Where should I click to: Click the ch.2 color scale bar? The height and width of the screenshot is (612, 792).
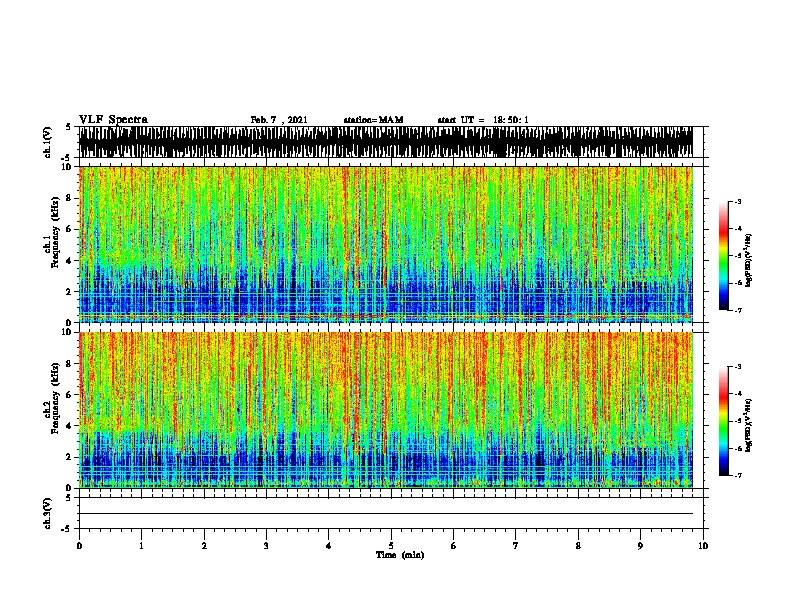coord(724,421)
